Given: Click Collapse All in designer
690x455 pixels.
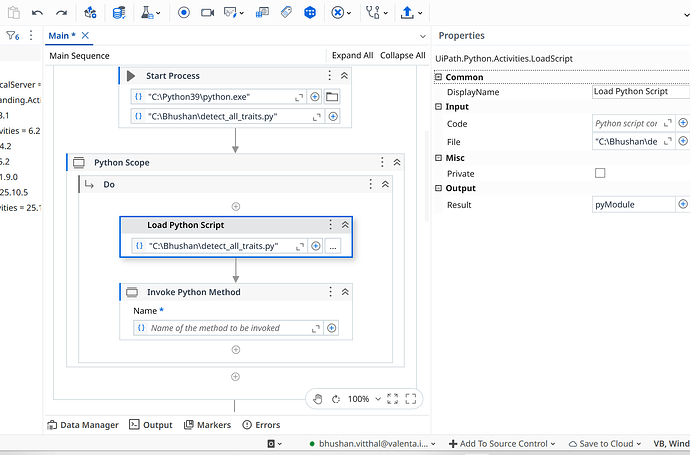Looking at the screenshot, I should click(x=403, y=55).
